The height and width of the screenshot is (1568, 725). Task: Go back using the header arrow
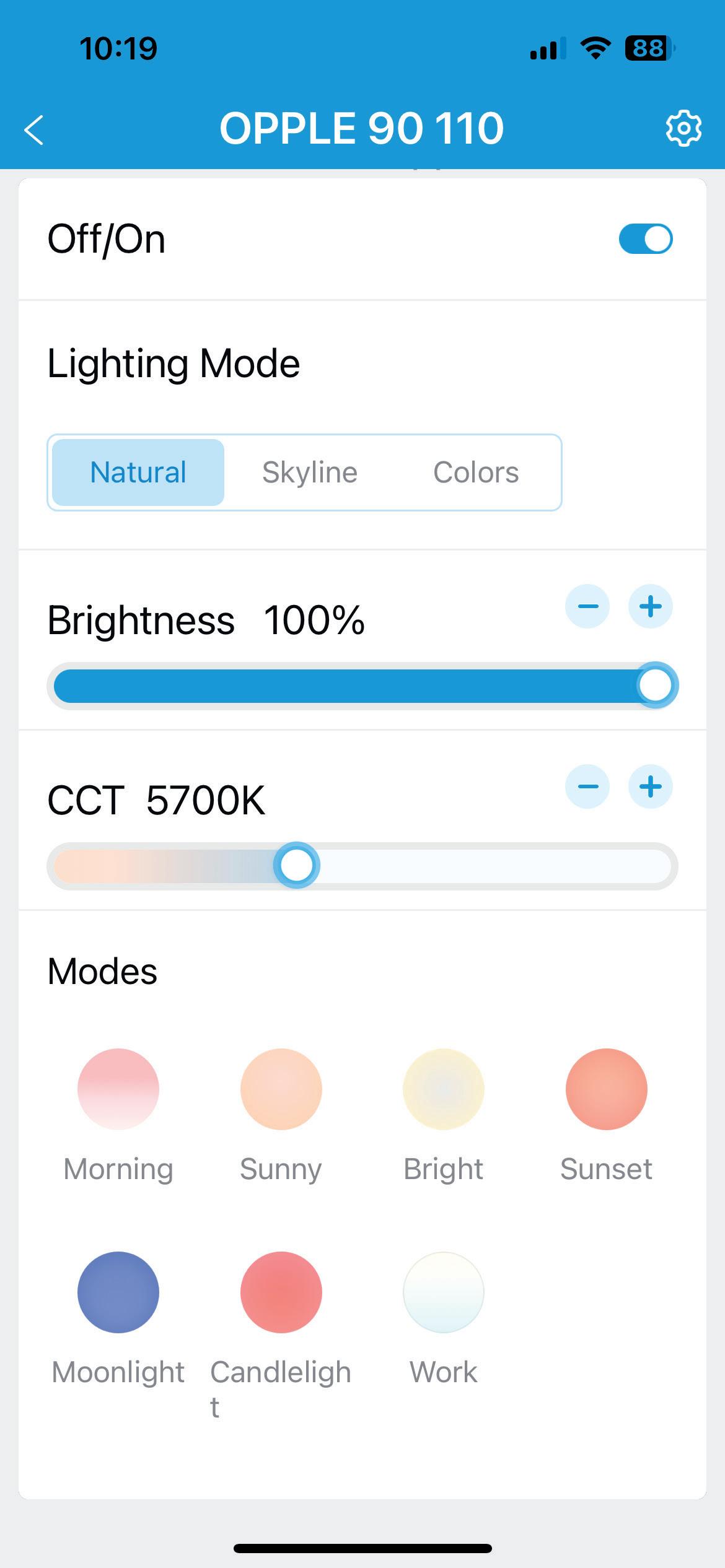pos(34,130)
